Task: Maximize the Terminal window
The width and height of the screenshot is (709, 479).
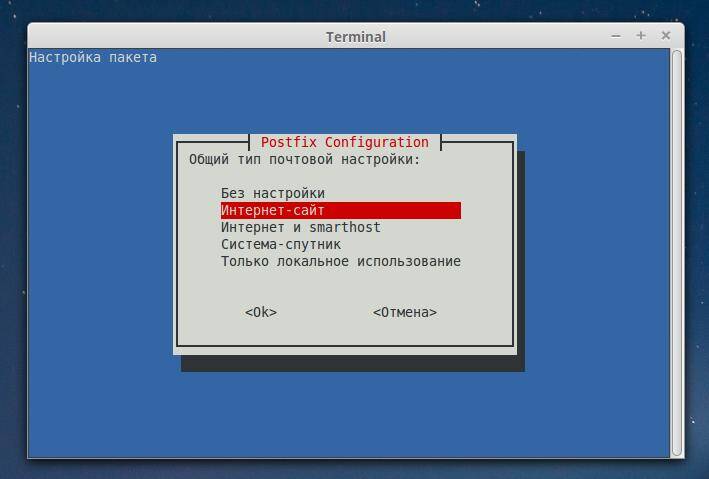Action: [x=641, y=35]
